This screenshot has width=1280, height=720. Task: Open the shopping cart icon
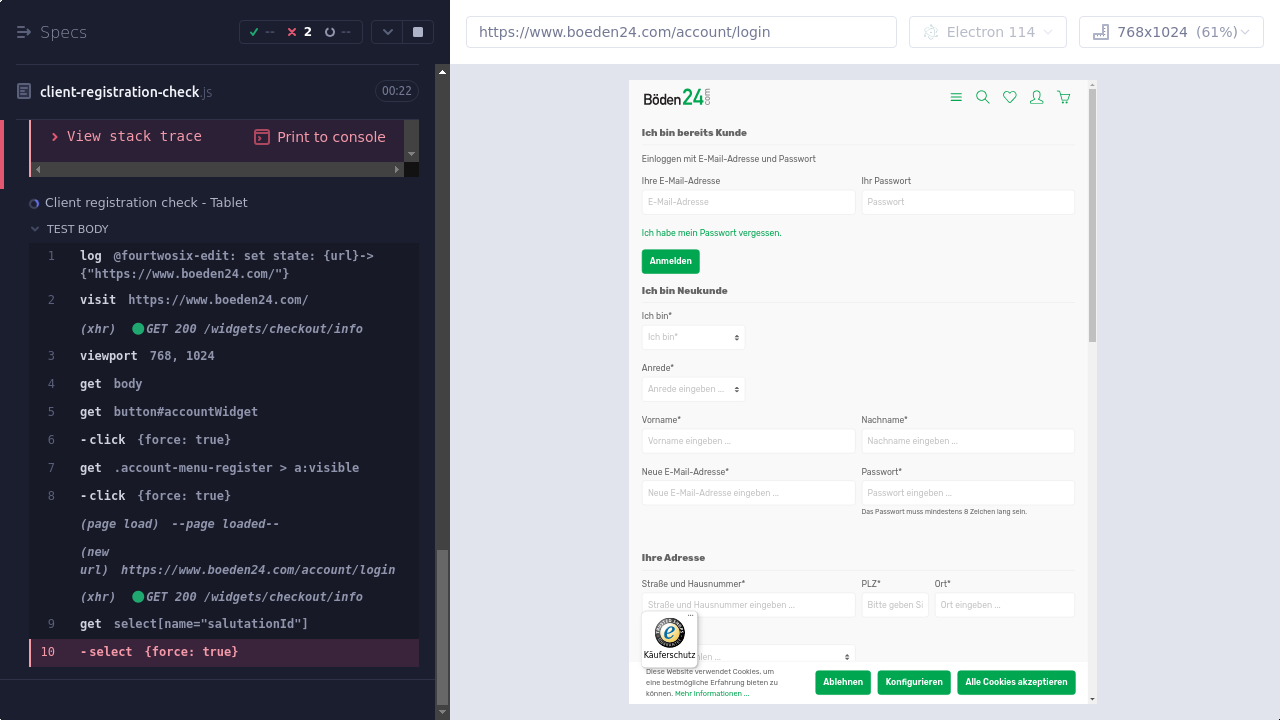coord(1063,97)
